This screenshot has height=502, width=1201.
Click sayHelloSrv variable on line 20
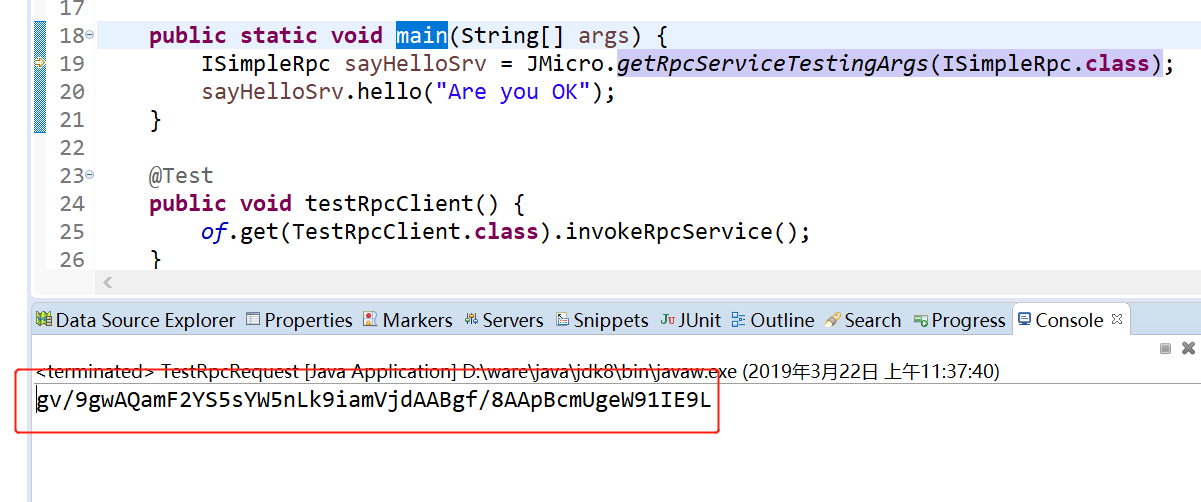click(x=272, y=92)
